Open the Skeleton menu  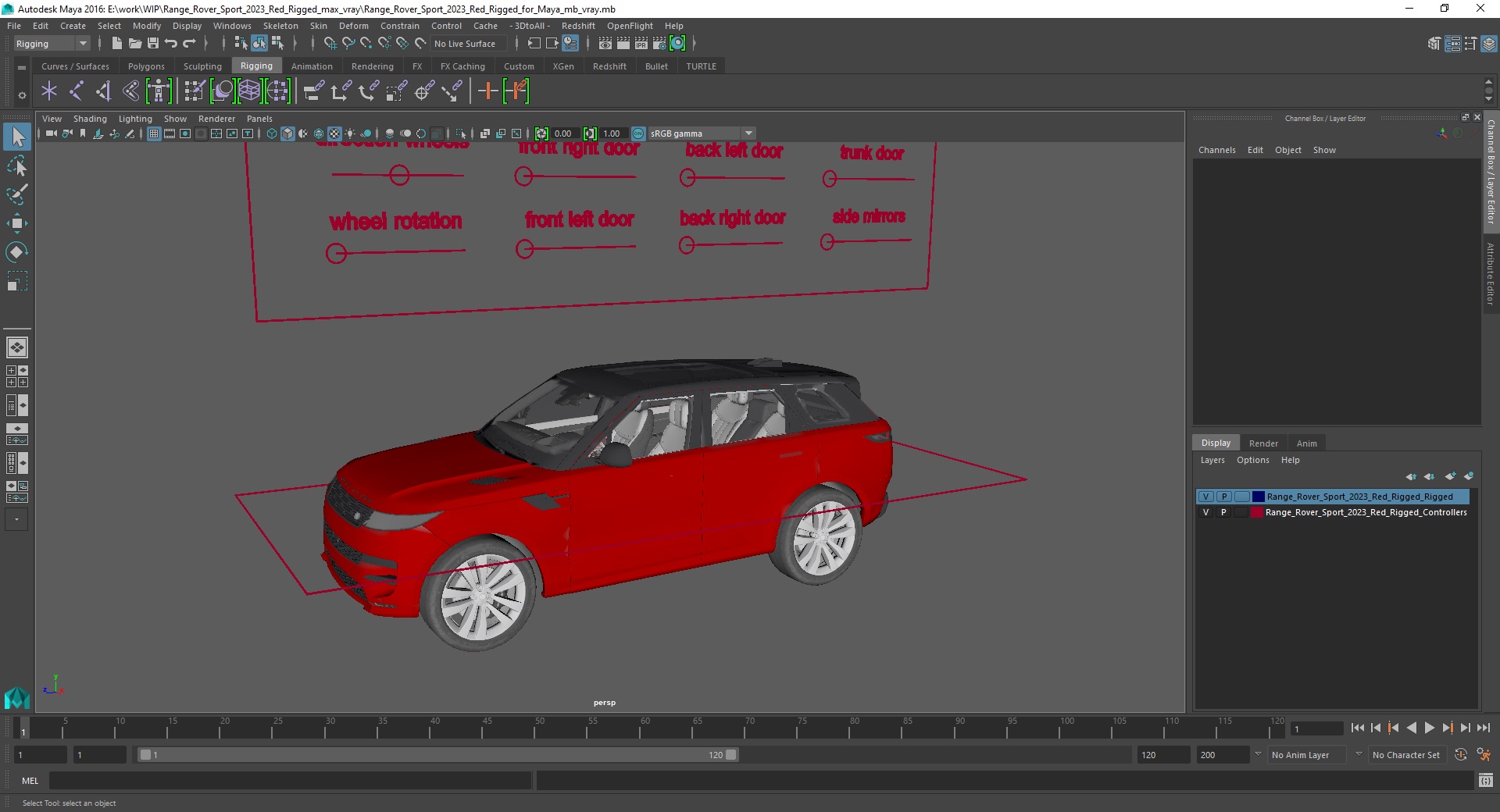click(x=280, y=26)
